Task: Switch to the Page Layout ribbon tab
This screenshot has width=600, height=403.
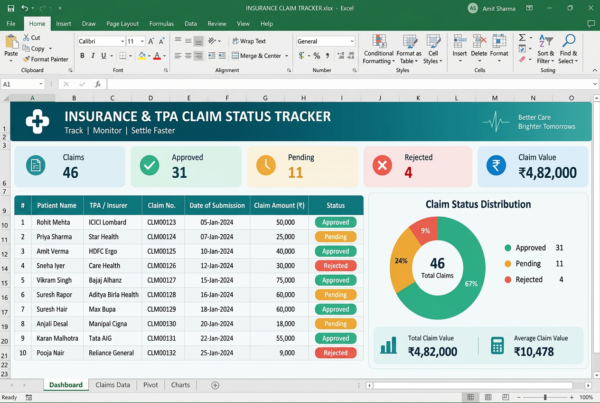Action: click(122, 24)
